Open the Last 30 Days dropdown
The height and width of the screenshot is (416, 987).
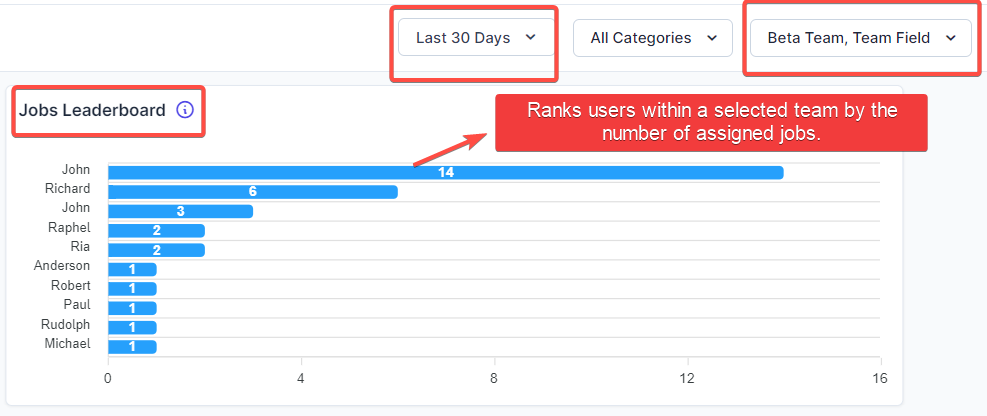pos(475,38)
